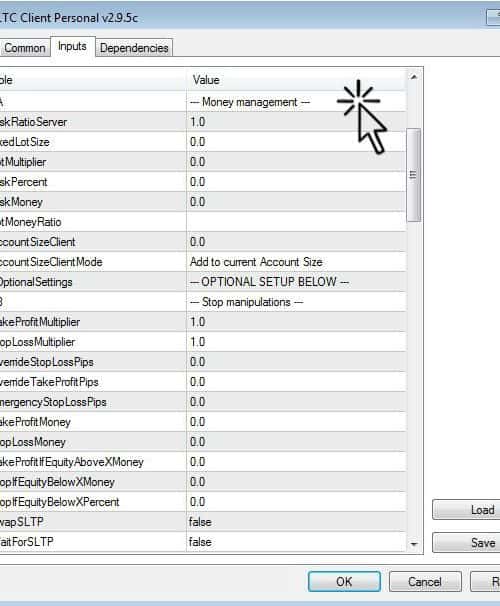
Task: Select the Inputs tab
Action: tap(72, 46)
